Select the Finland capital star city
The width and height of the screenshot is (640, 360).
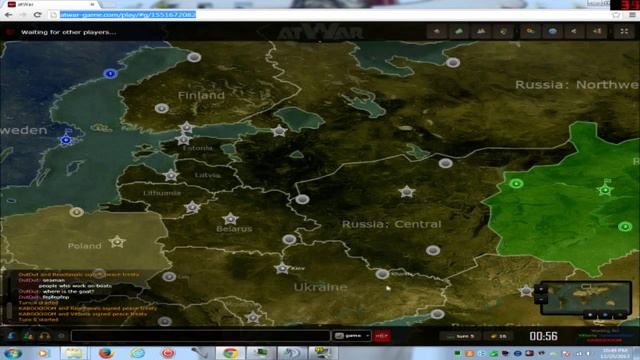point(187,127)
